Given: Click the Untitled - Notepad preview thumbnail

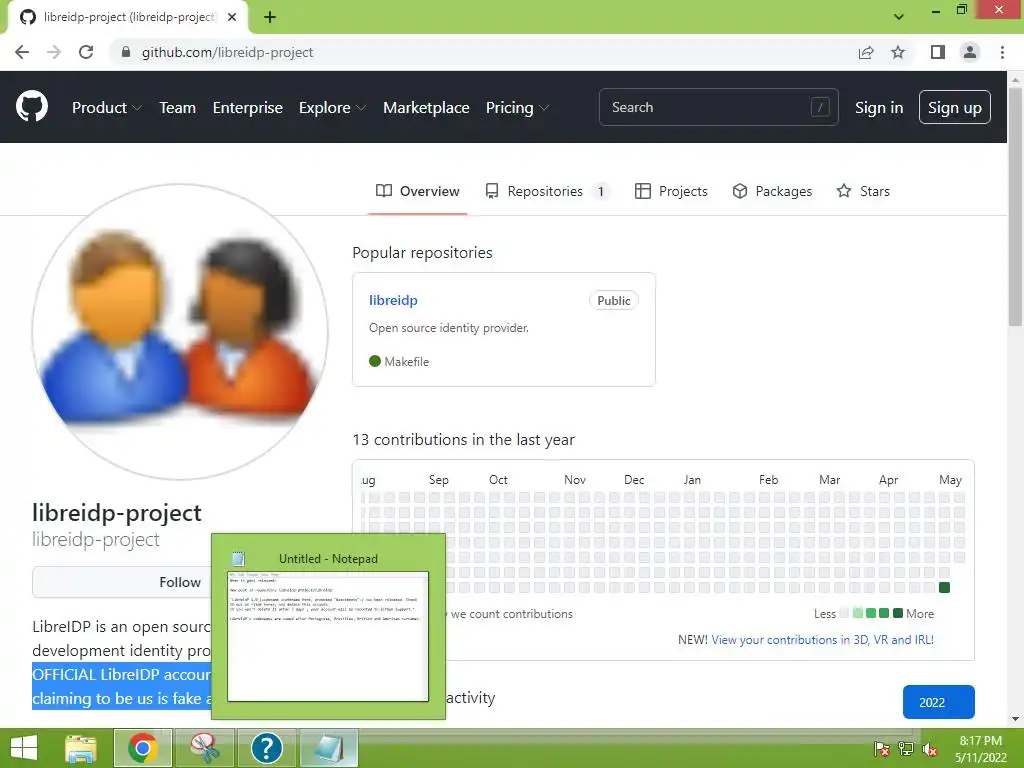Looking at the screenshot, I should click(328, 636).
